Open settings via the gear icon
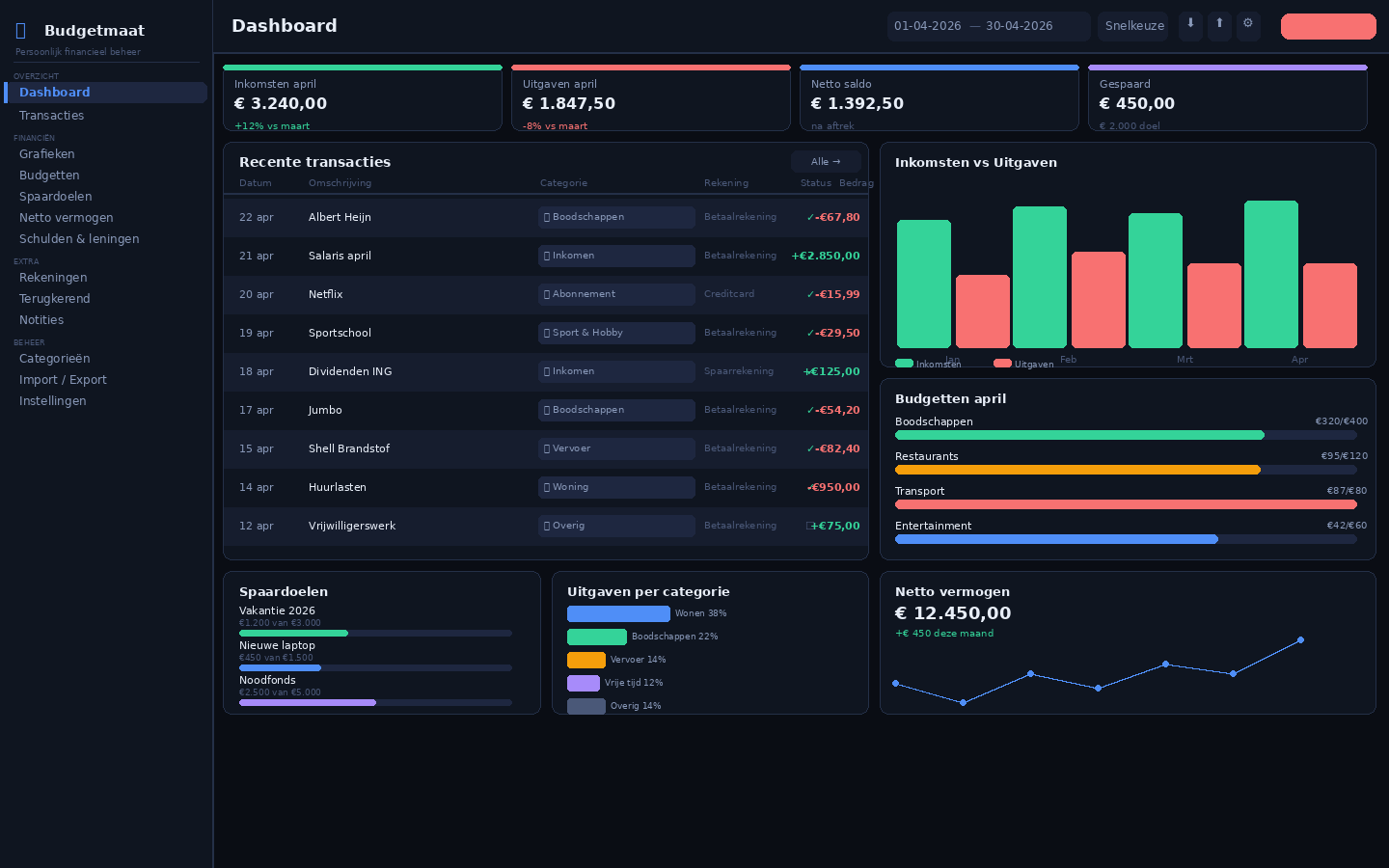Screen dimensions: 1389x868 (1248, 26)
